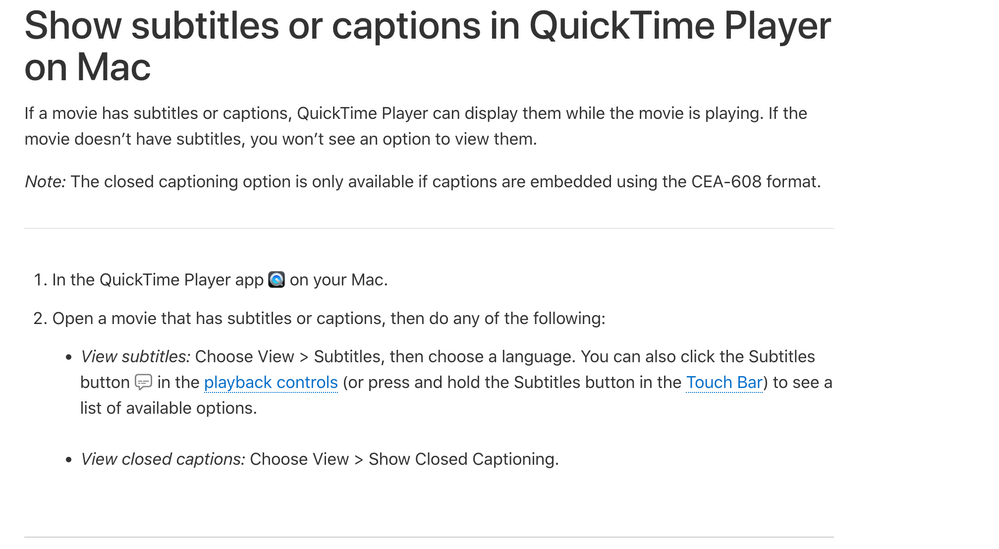Follow the Touch Bar link
The image size is (999, 549).
[x=724, y=383]
